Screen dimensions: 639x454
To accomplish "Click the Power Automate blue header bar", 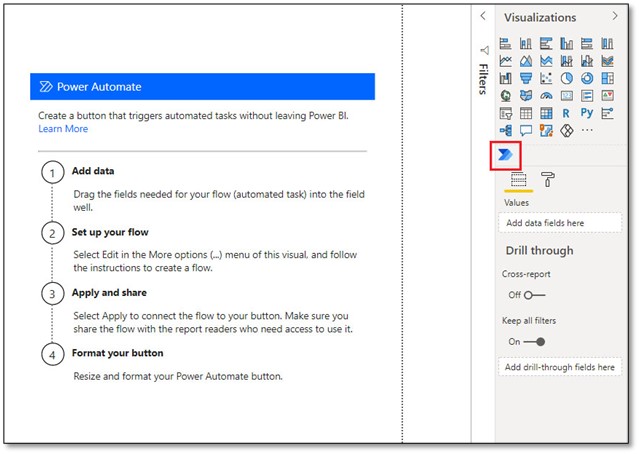I will [x=203, y=86].
